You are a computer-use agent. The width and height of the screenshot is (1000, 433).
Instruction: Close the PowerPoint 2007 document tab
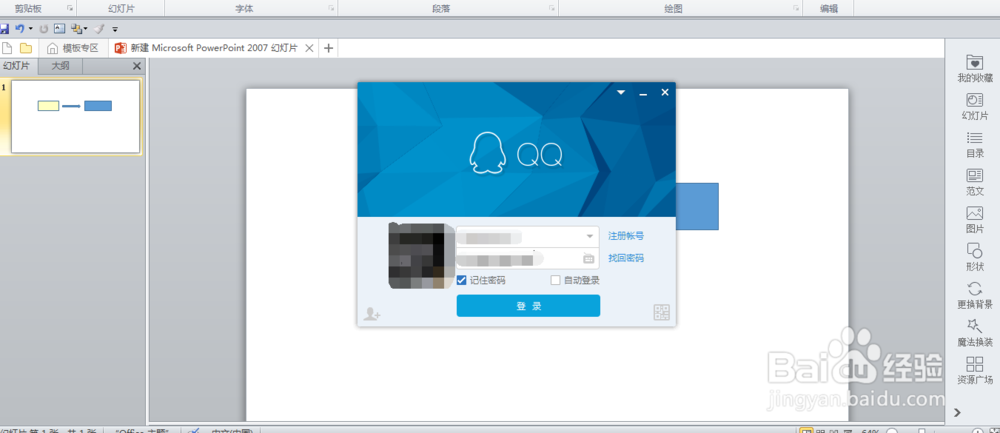309,48
